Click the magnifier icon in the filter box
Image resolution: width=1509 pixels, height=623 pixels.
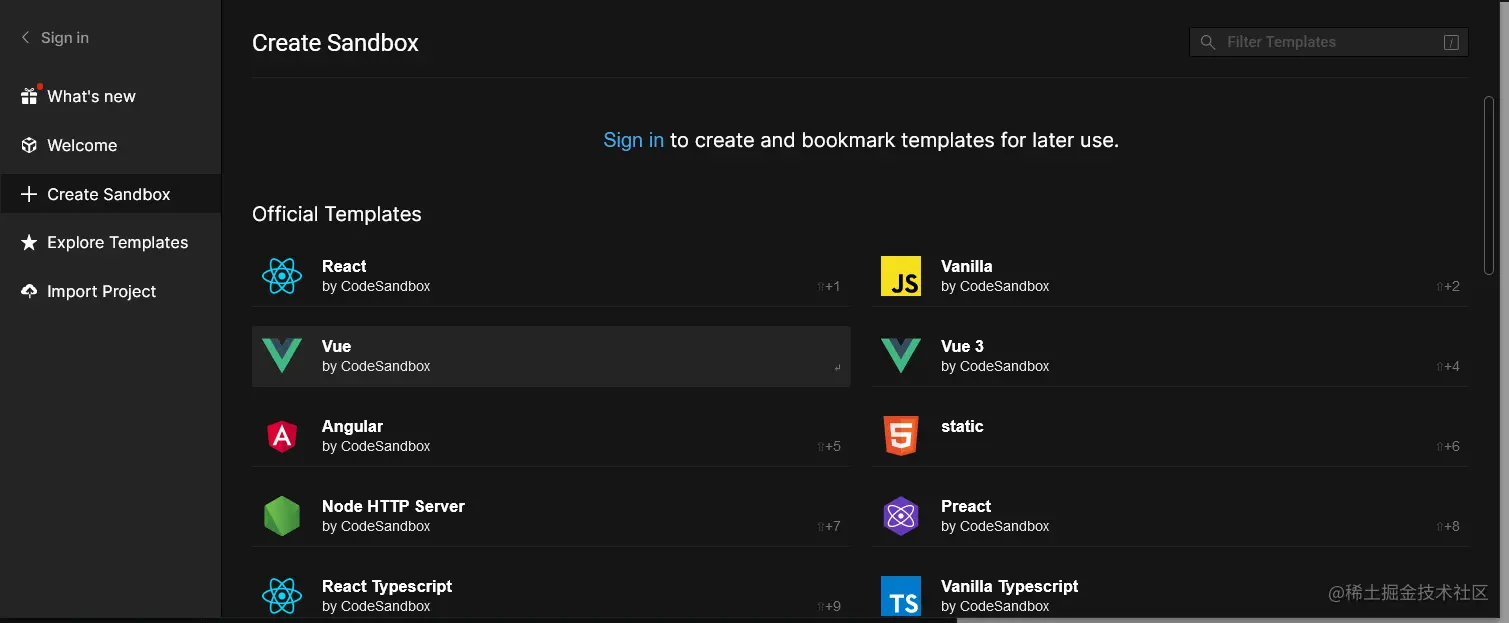tap(1208, 42)
